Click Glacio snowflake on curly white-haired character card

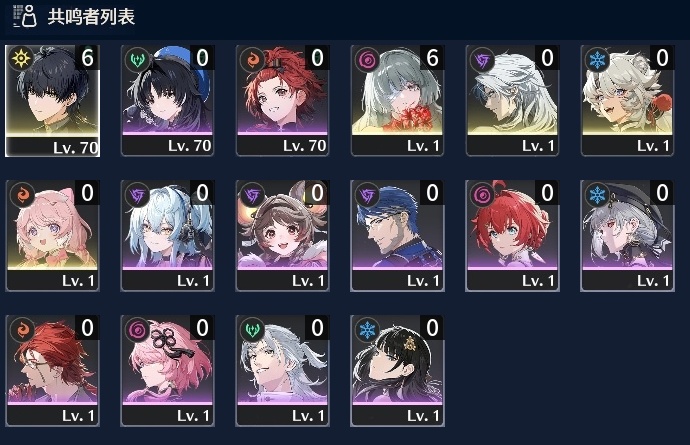pyautogui.click(x=597, y=60)
